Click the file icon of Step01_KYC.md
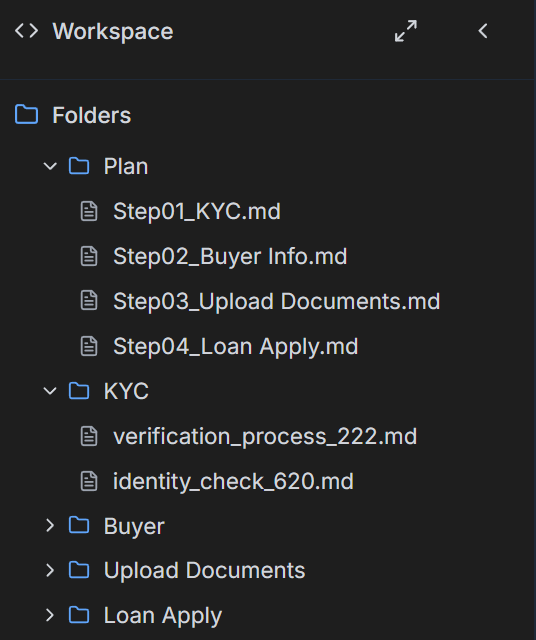The width and height of the screenshot is (536, 640). tap(89, 211)
